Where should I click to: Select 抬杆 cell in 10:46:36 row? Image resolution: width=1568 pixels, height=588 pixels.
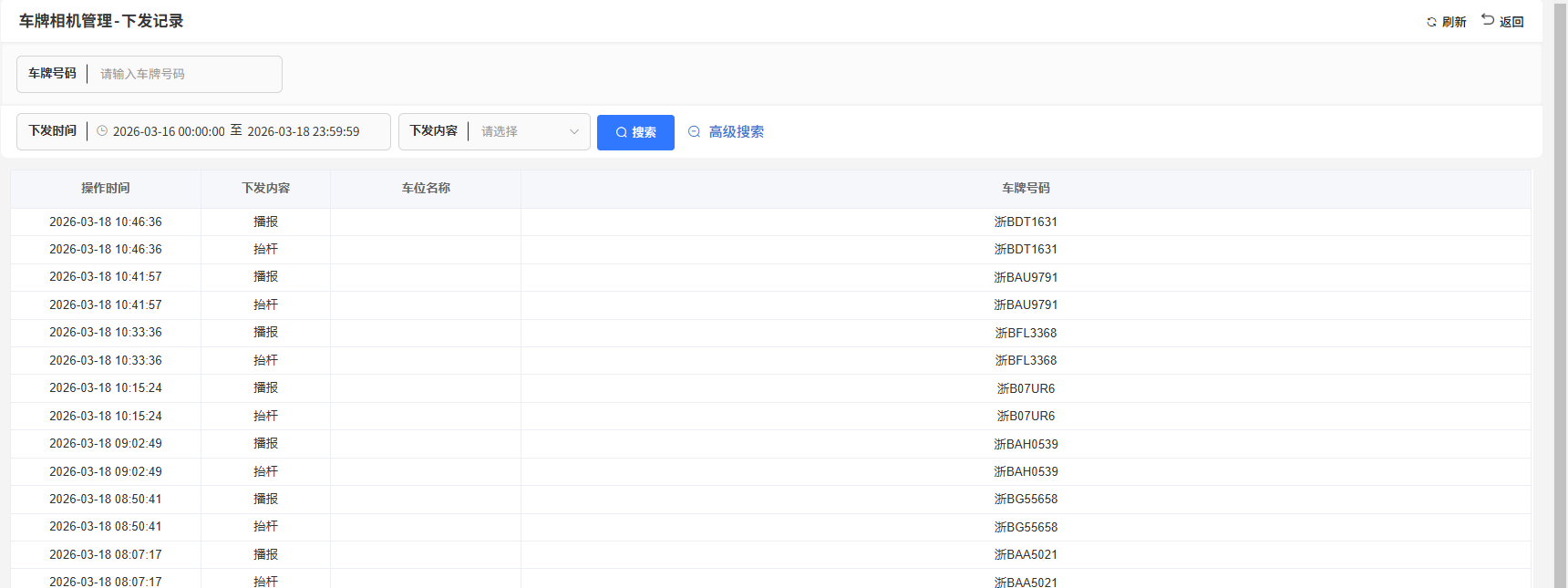(265, 249)
